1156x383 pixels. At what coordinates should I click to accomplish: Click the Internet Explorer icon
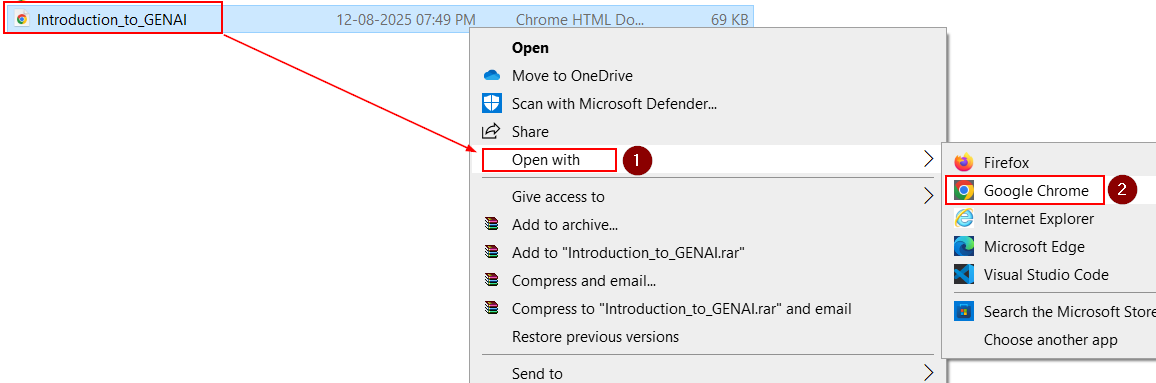click(x=964, y=219)
